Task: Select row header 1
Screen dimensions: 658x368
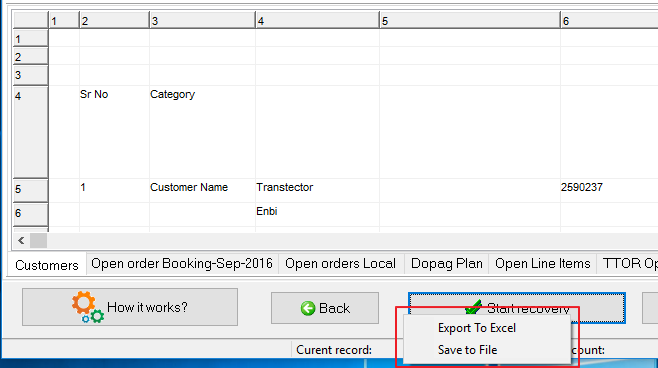Action: 31,38
